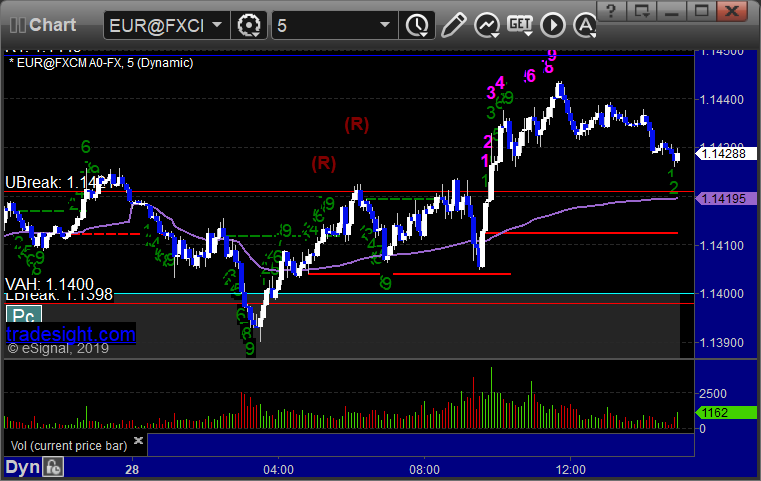Close the chart window
Screen dimensions: 761x481
pyautogui.click(x=732, y=11)
